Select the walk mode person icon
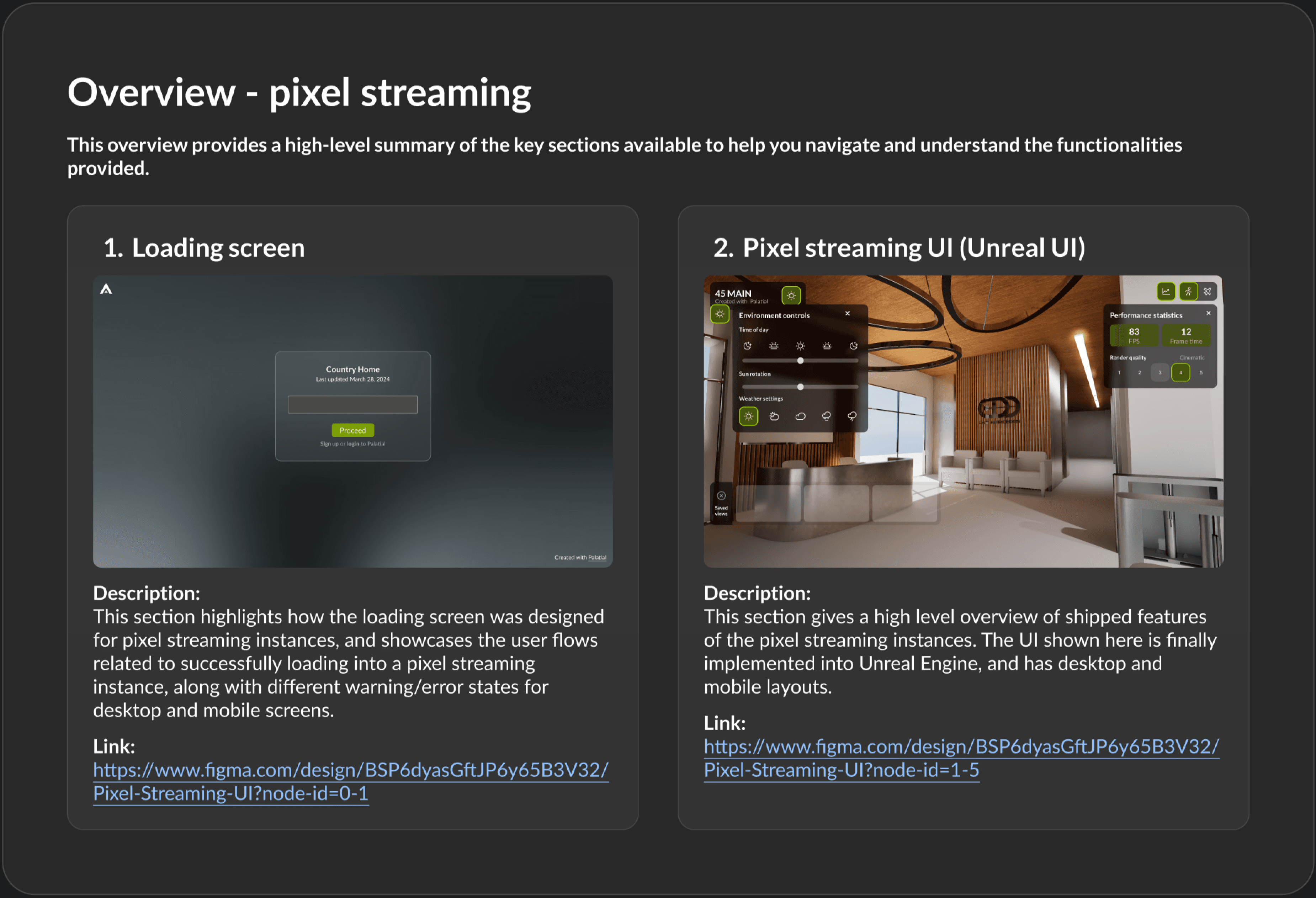 (x=1188, y=292)
